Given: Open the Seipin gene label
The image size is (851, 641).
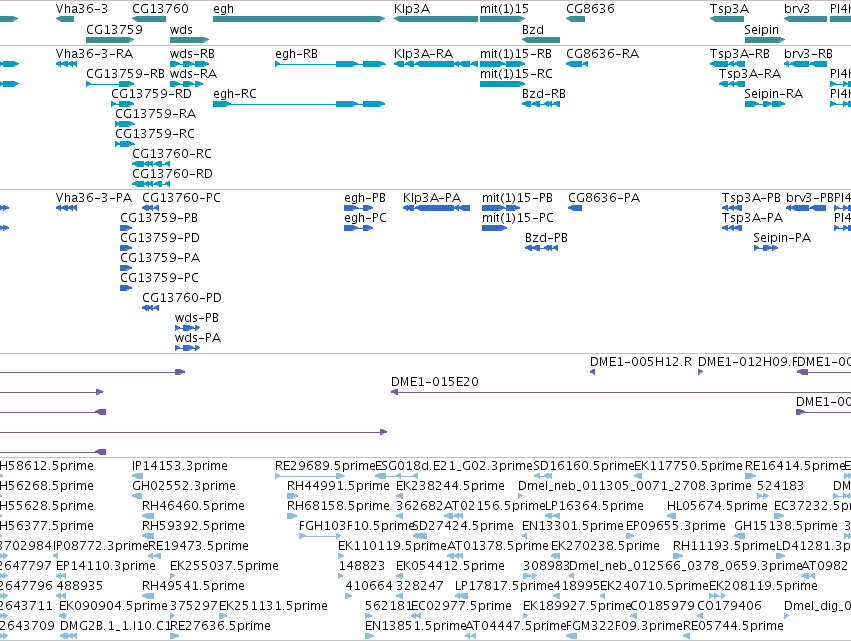Looking at the screenshot, I should tap(761, 29).
